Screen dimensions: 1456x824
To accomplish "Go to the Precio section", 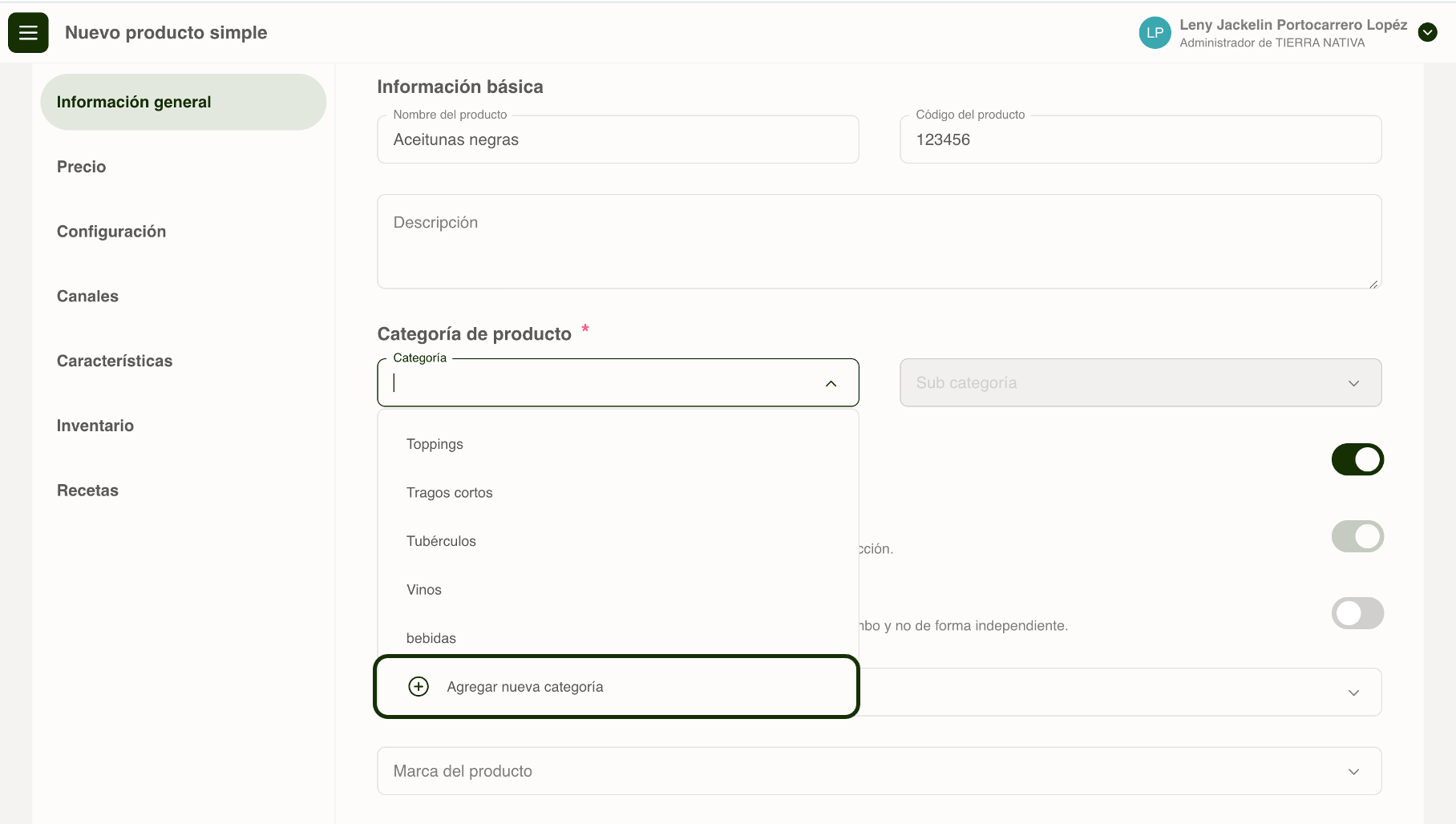I will pos(81,167).
